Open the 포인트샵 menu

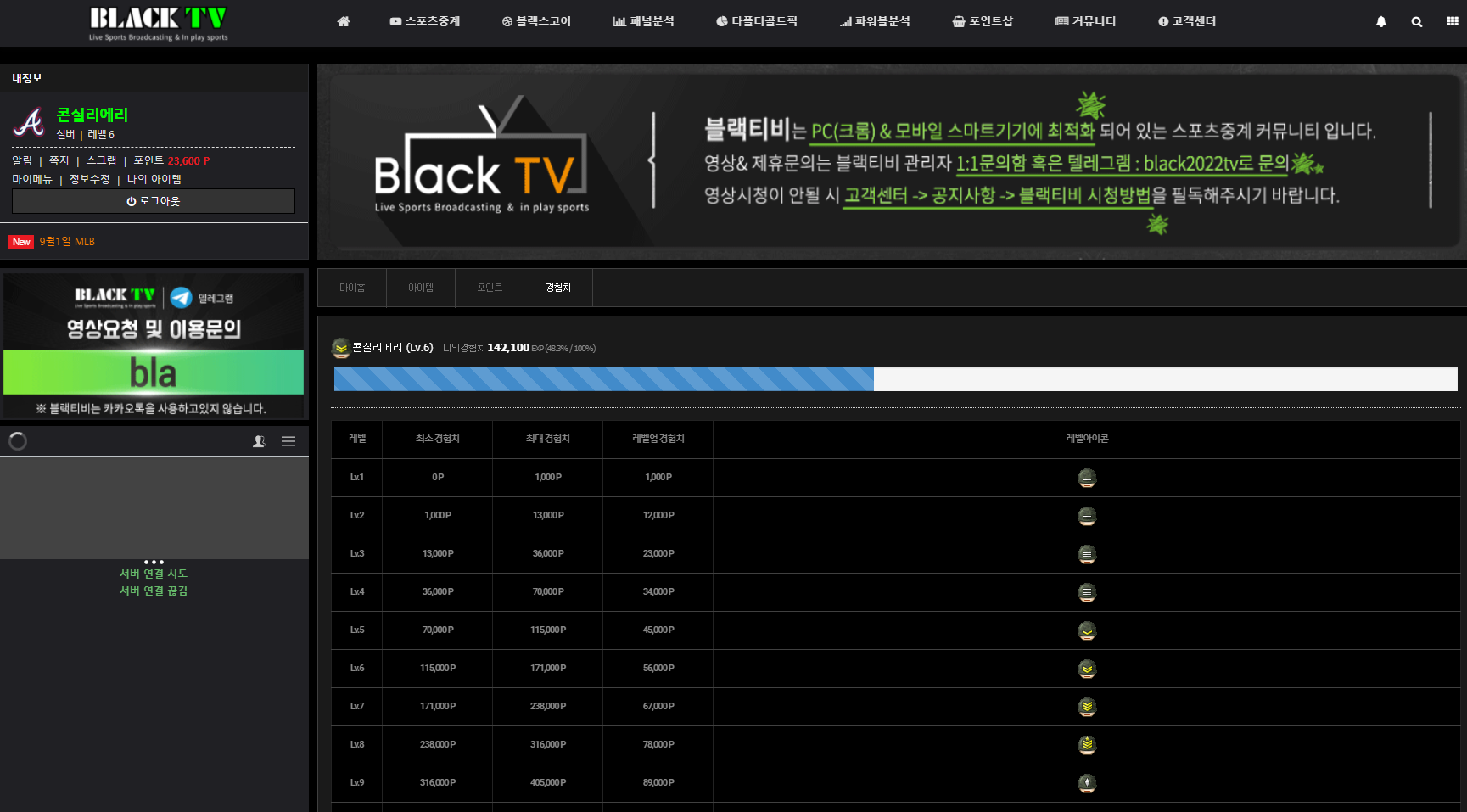click(983, 21)
